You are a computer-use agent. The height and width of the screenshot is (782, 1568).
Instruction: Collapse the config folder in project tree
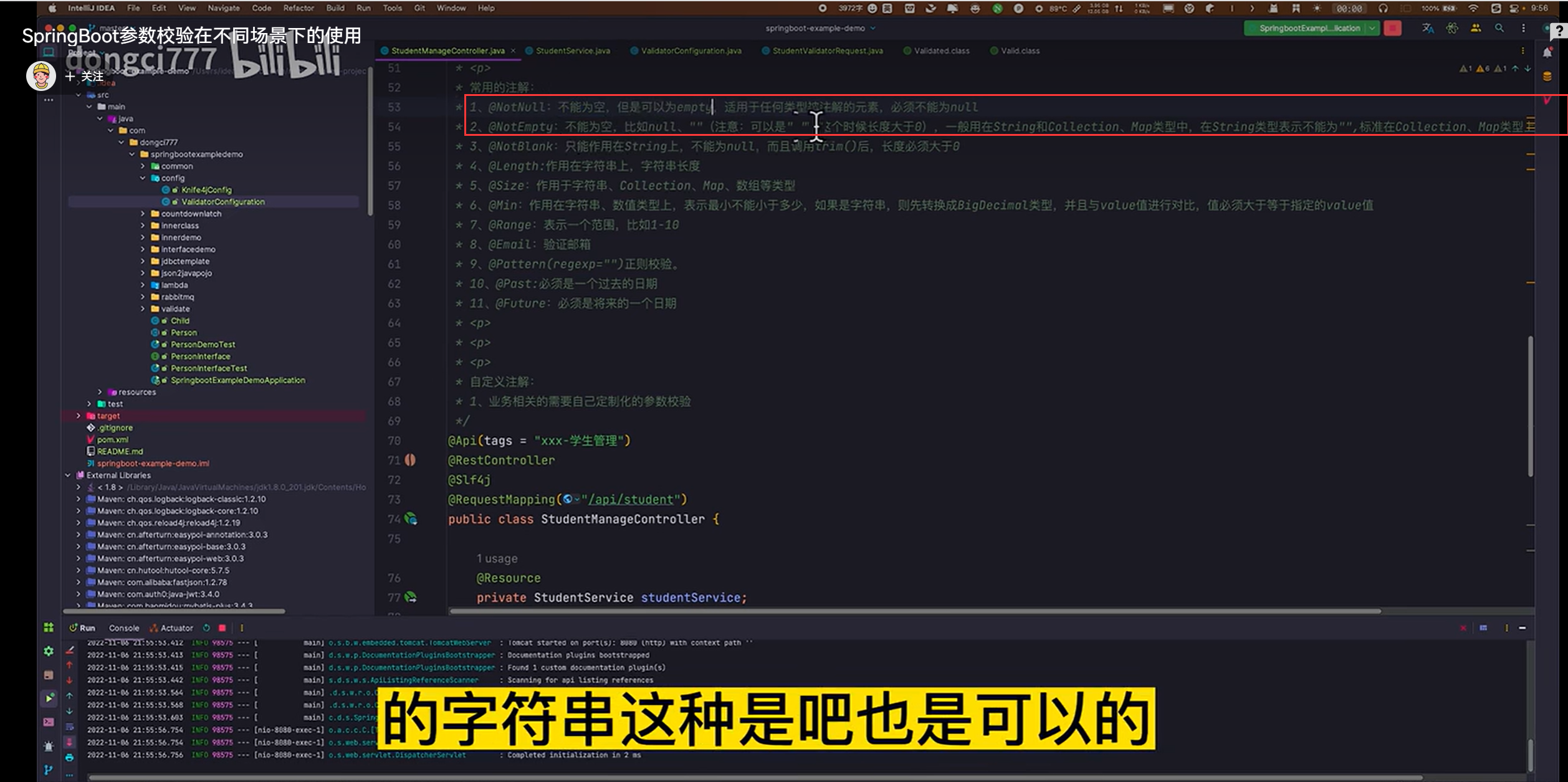point(143,178)
